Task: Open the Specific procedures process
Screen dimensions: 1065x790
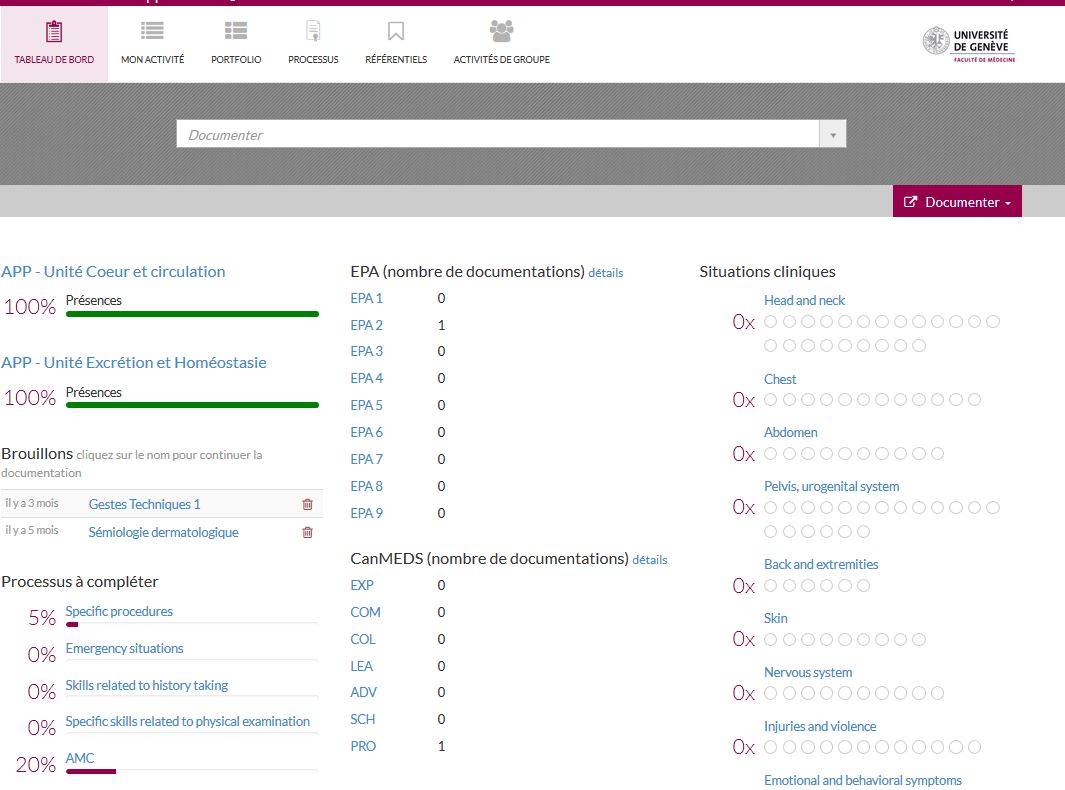Action: point(119,611)
